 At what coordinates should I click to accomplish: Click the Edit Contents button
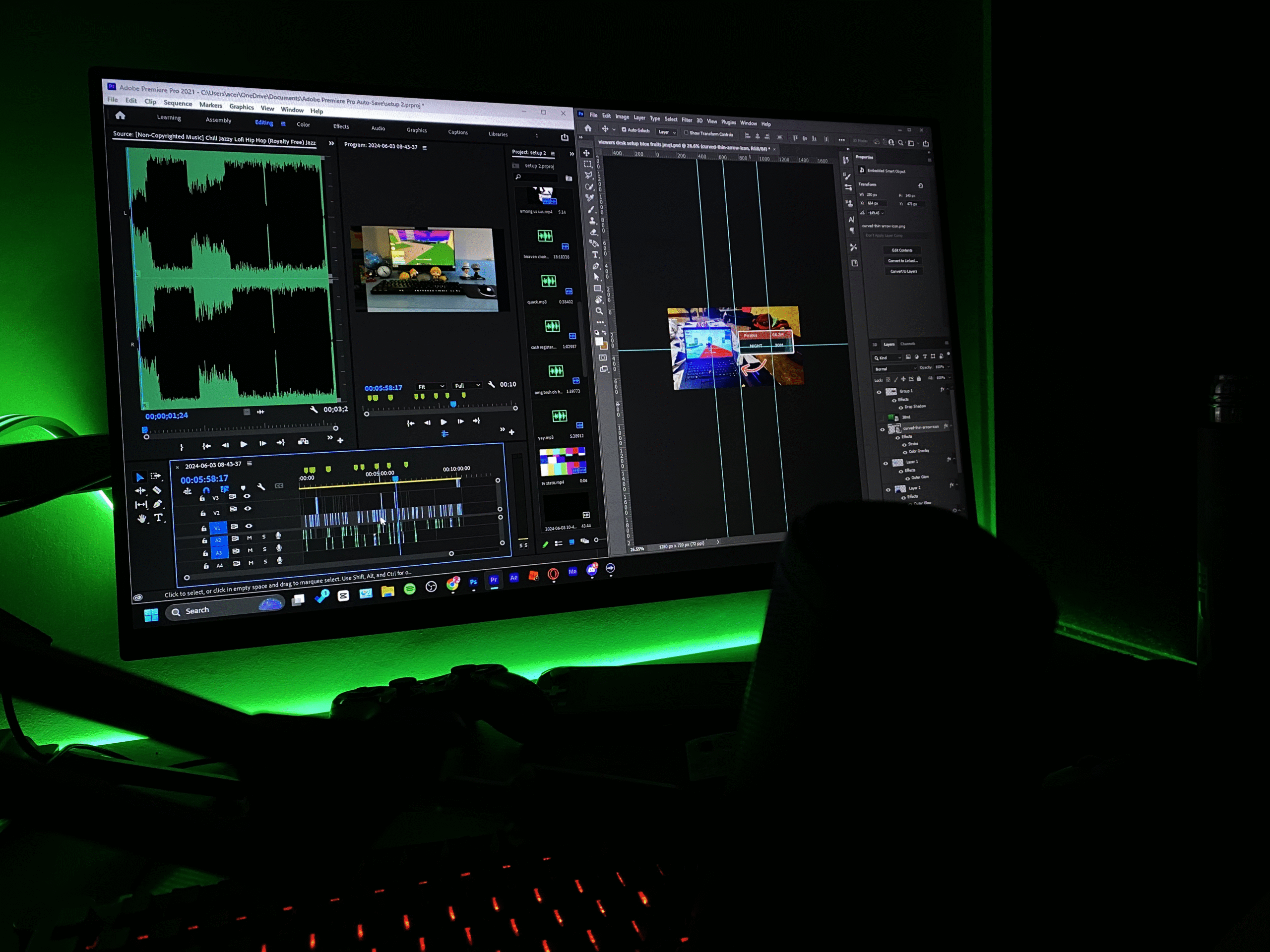pos(902,250)
